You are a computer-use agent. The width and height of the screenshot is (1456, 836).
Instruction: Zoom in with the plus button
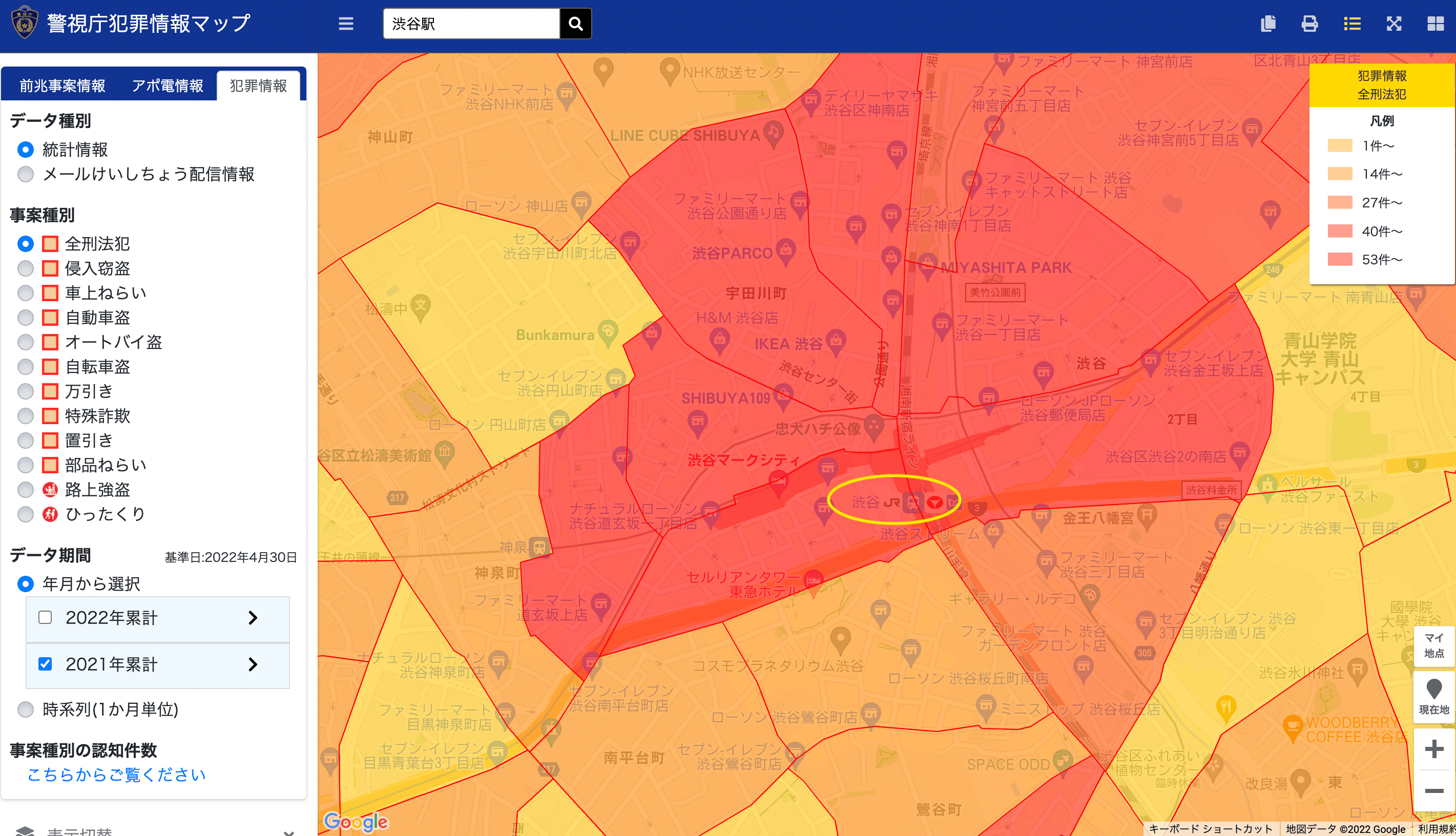point(1433,749)
